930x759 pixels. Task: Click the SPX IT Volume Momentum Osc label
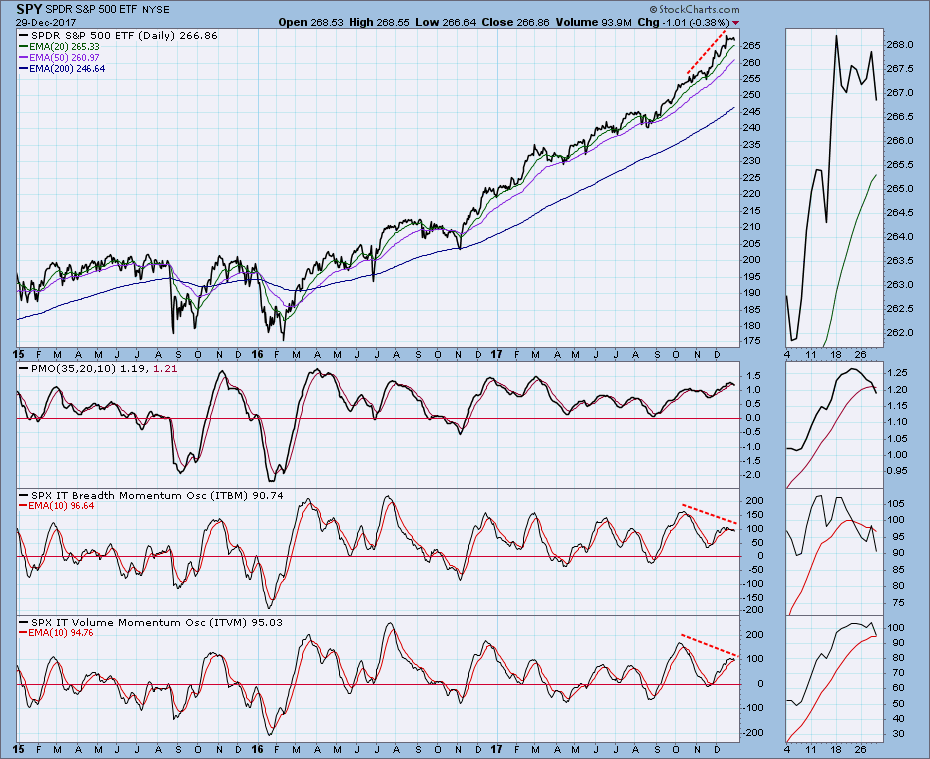[138, 622]
